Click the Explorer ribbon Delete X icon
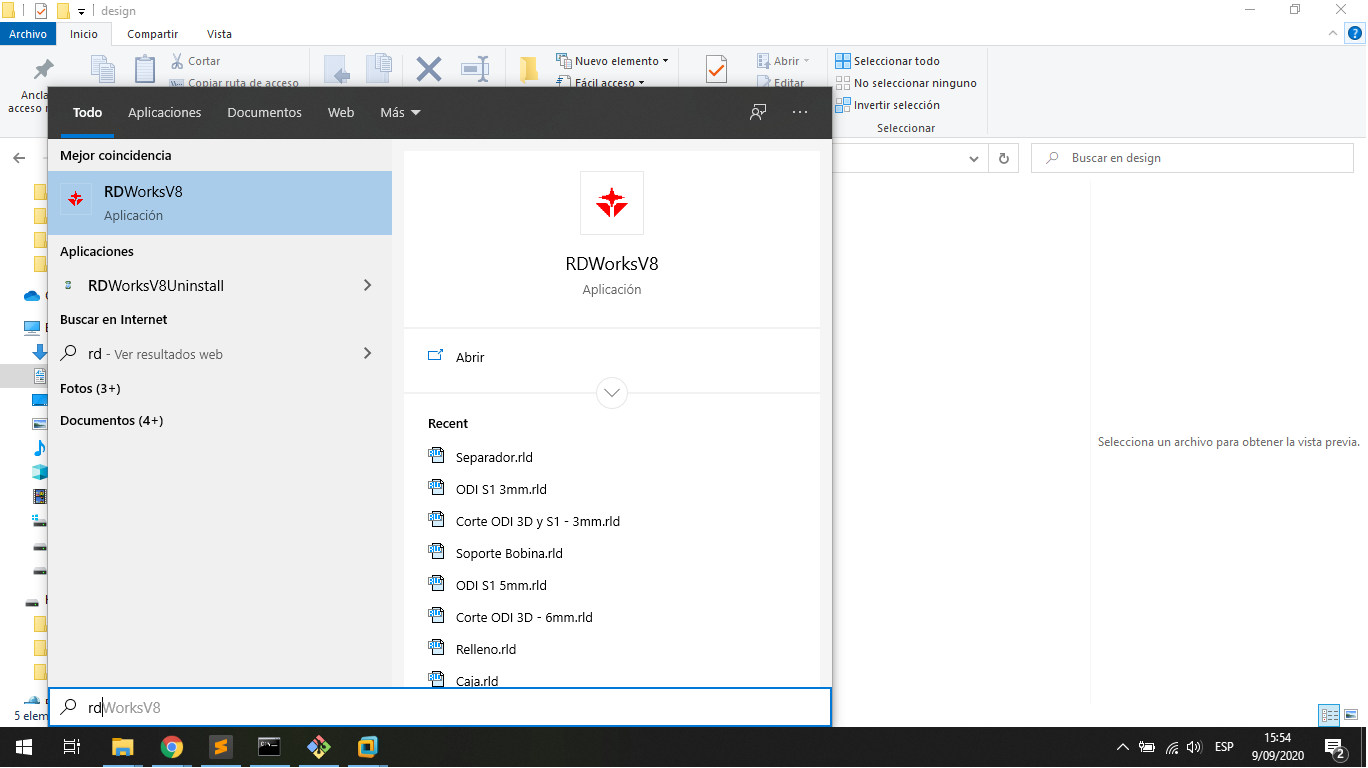 point(429,69)
